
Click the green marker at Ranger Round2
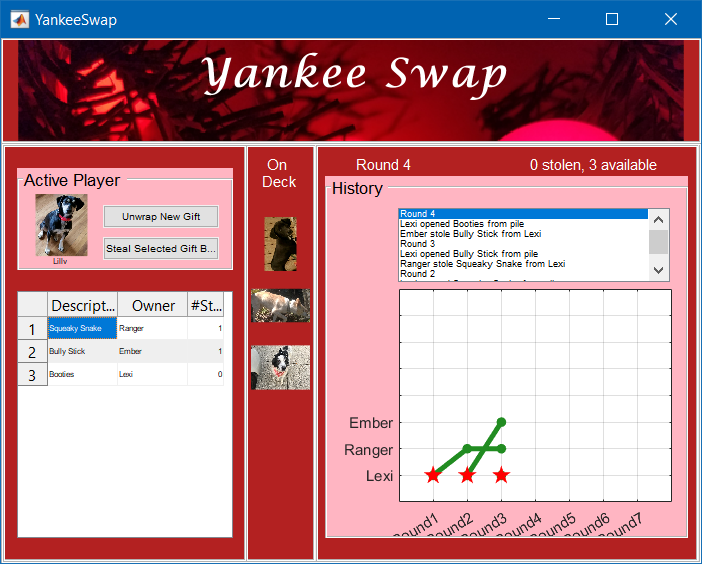[467, 448]
